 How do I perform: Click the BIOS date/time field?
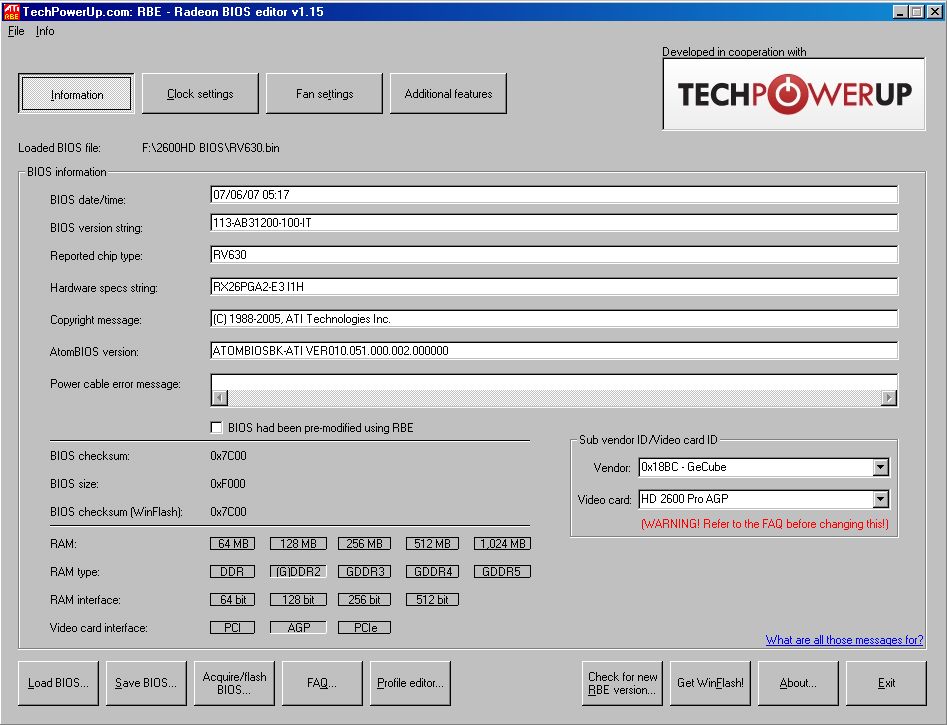pos(554,195)
